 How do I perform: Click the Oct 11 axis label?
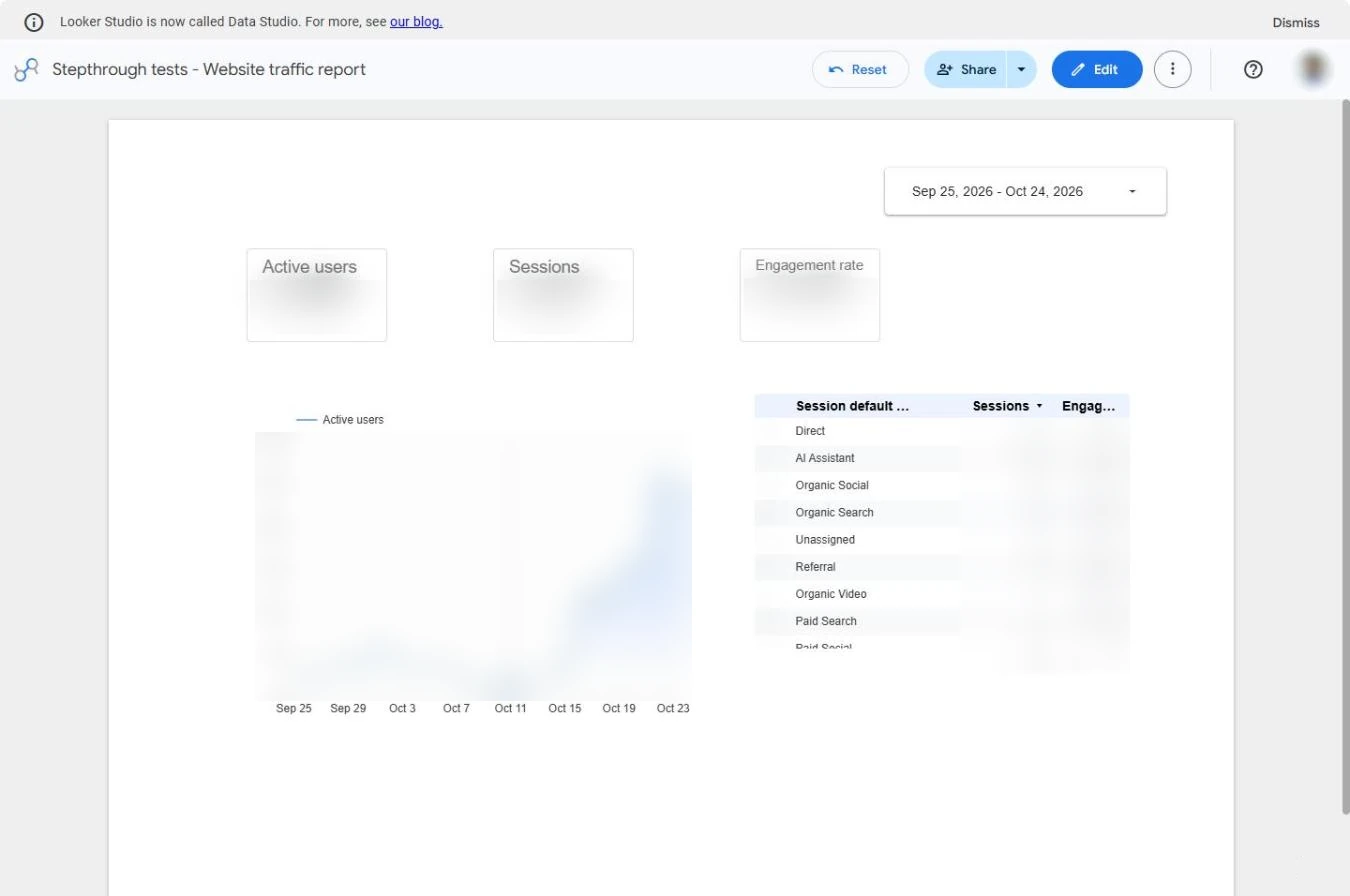pos(510,708)
